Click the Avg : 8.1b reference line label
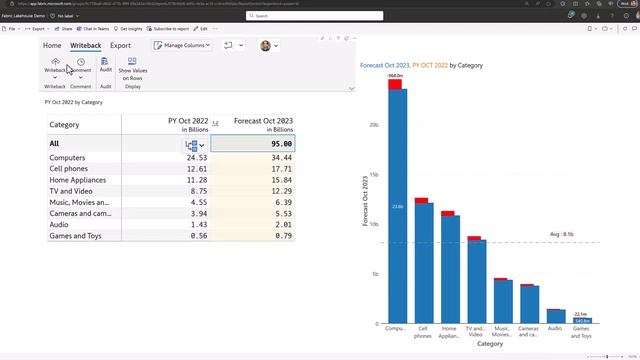640x360 pixels. [561, 234]
